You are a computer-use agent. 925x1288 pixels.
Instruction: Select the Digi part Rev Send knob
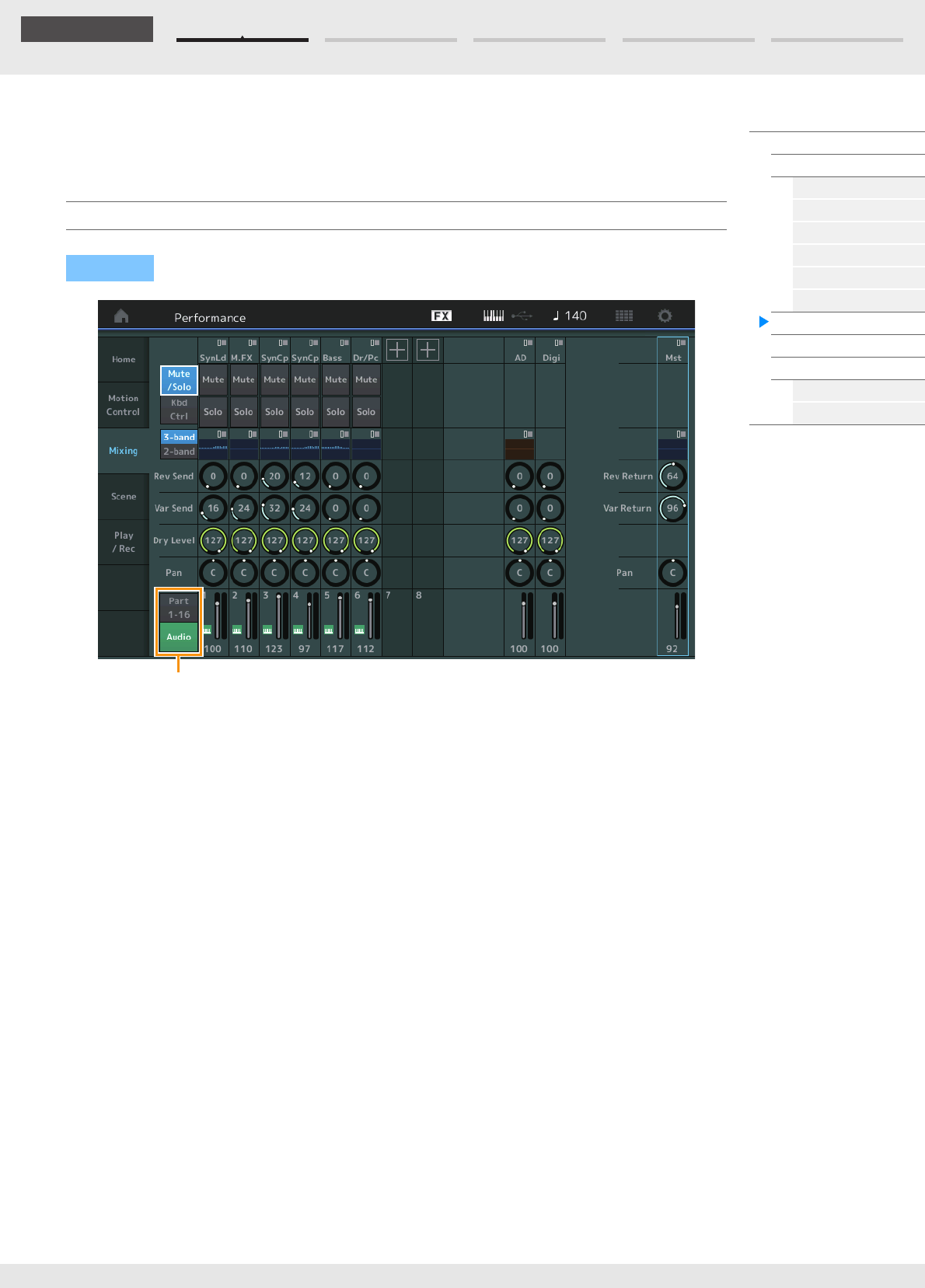coord(550,476)
